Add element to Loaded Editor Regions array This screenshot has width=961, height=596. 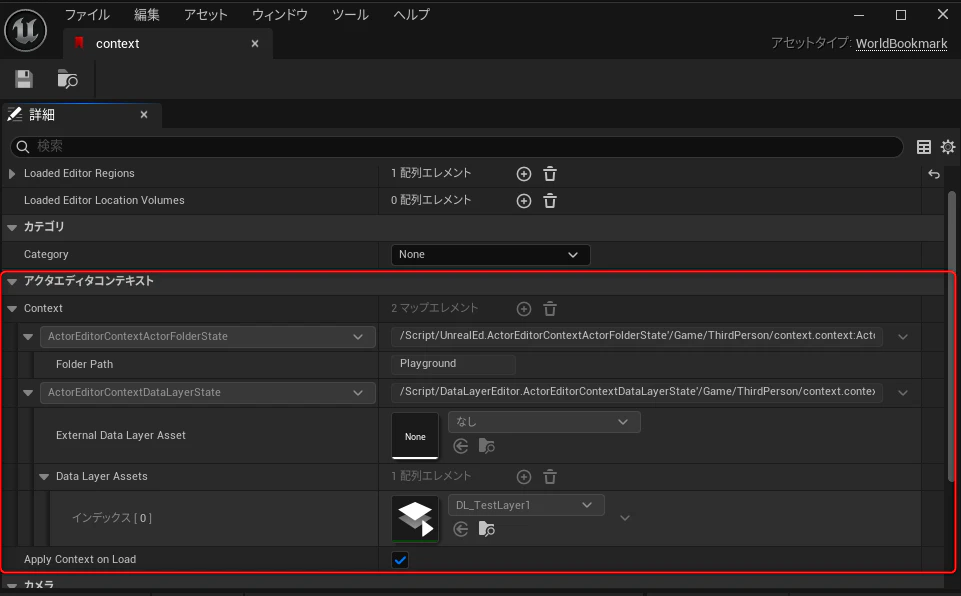524,174
